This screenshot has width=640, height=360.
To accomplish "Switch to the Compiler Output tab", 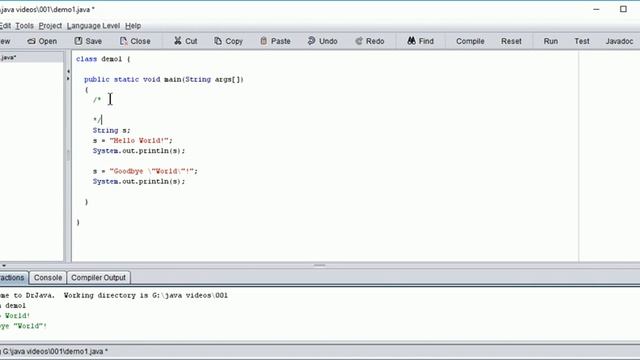I will point(98,278).
